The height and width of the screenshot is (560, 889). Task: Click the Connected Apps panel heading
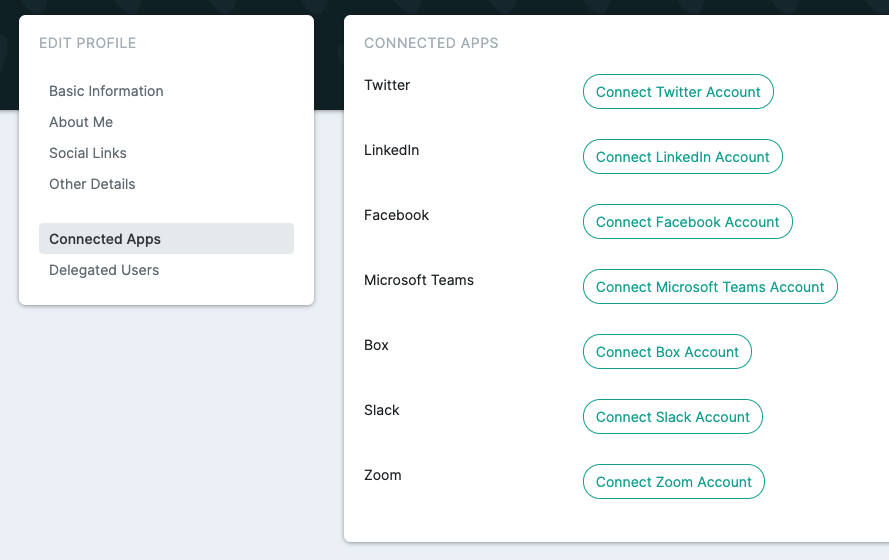[x=431, y=43]
